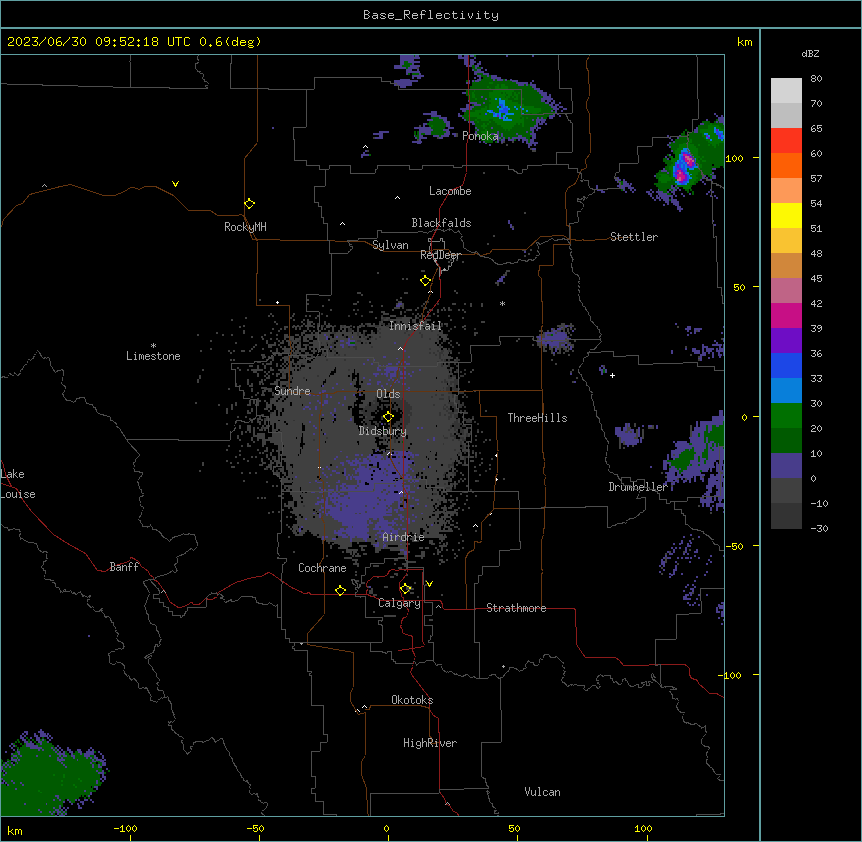Click the Blackfalds town label
The image size is (862, 842).
[x=441, y=223]
